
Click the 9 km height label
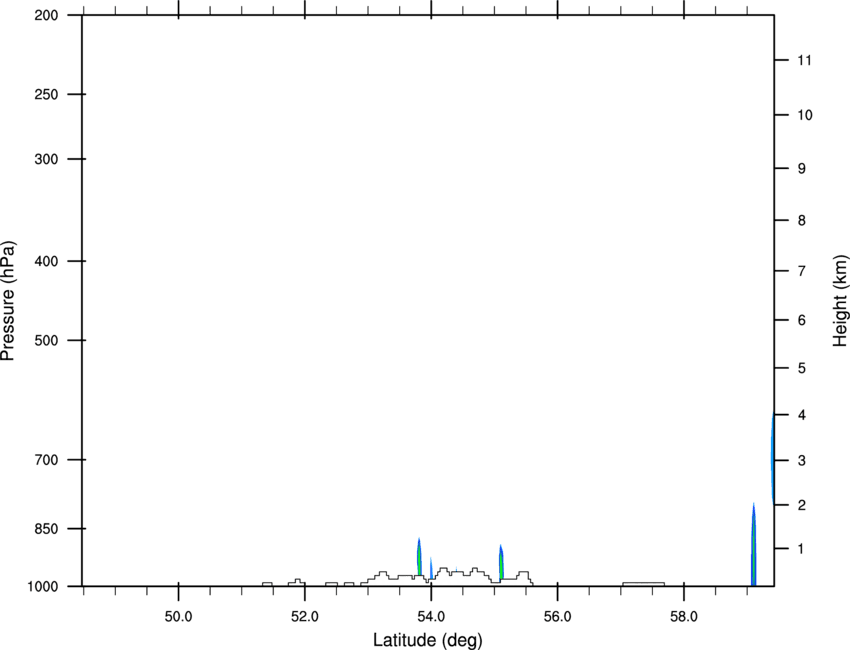(801, 169)
